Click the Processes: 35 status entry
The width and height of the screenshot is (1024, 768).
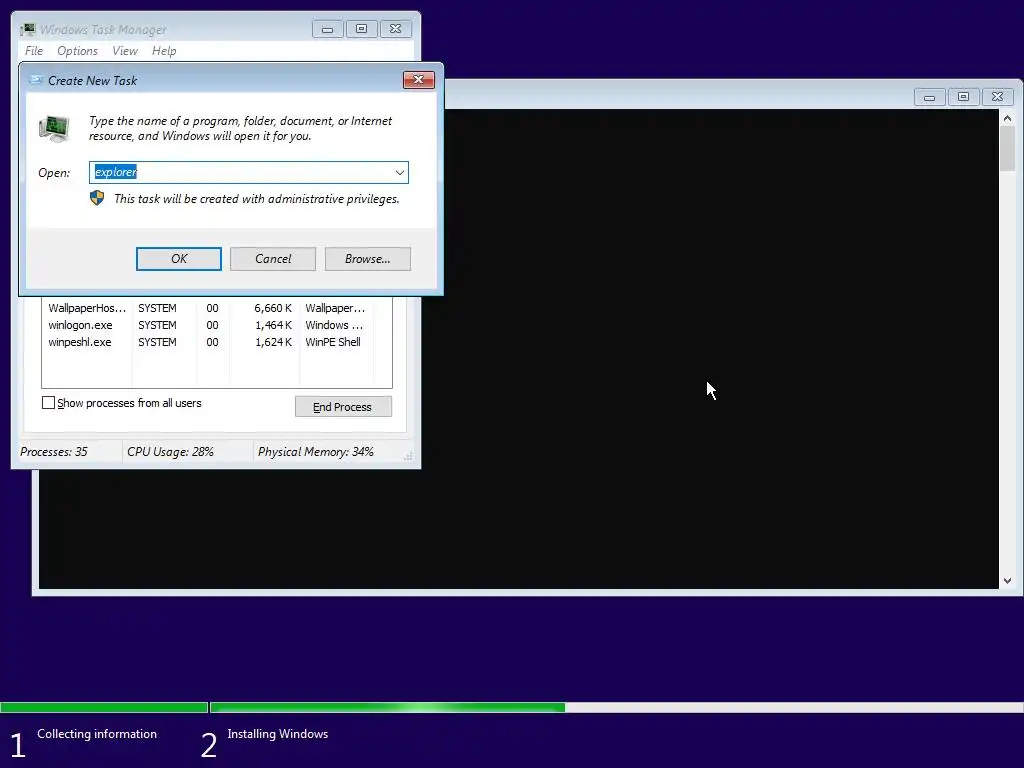pyautogui.click(x=54, y=451)
